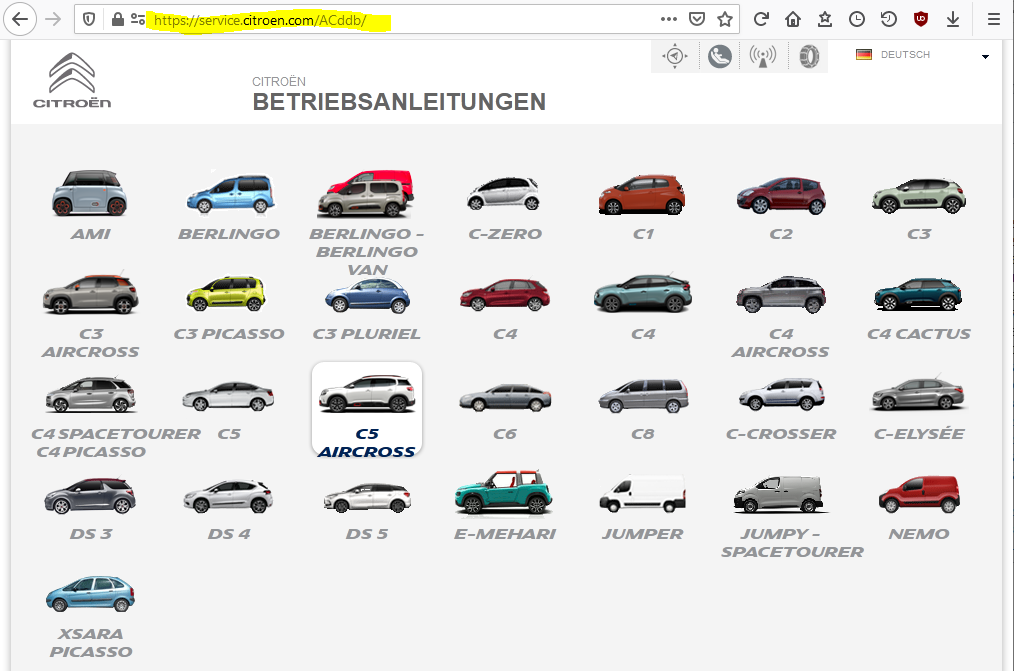
Task: Go to the browser home page
Action: tap(793, 19)
